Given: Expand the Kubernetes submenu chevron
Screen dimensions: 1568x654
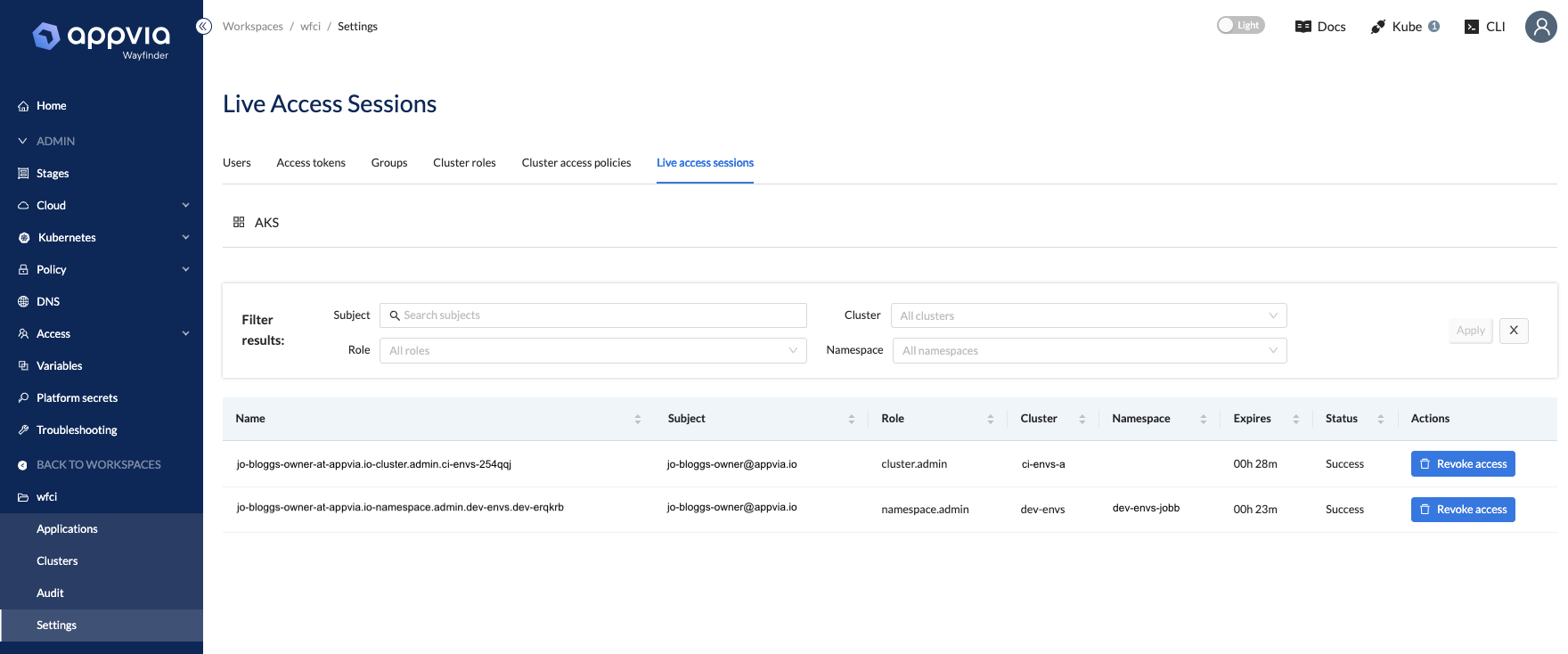Looking at the screenshot, I should 186,238.
